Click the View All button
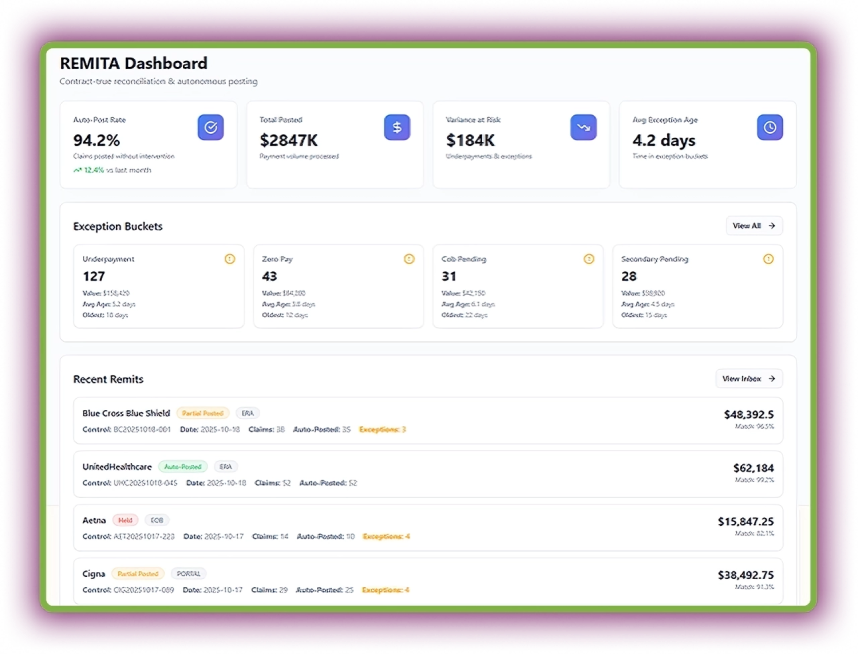Viewport: 858px width, 654px height. click(x=754, y=226)
